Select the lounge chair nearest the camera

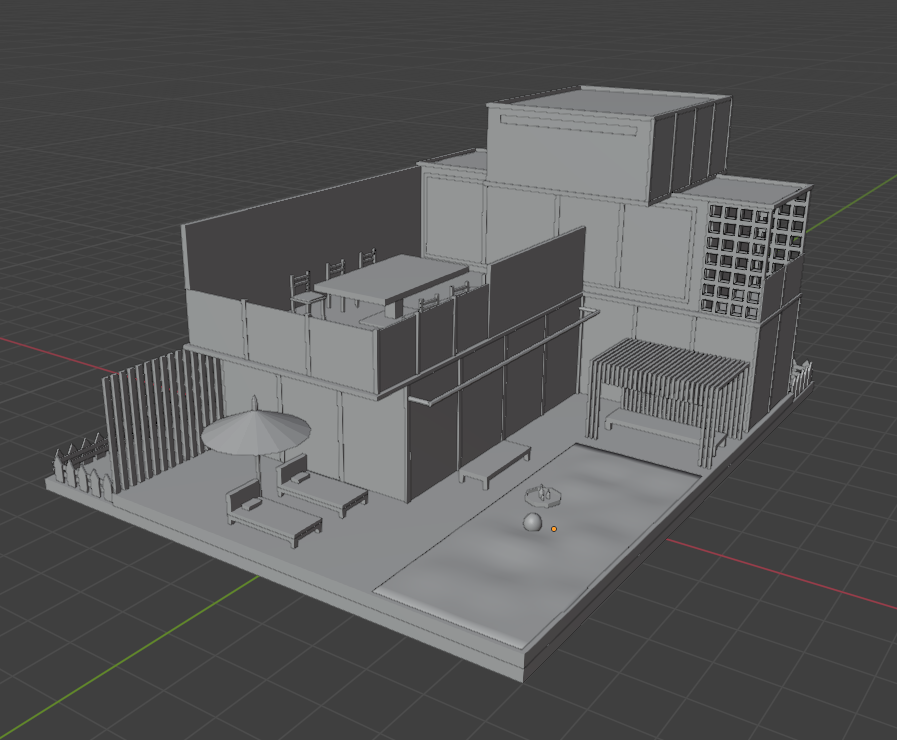pos(273,514)
